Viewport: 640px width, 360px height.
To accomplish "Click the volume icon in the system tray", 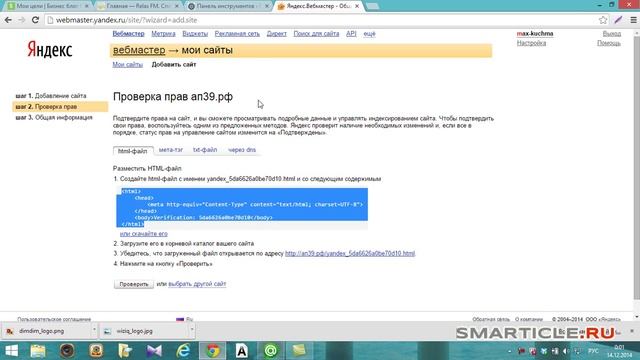I will tap(565, 351).
